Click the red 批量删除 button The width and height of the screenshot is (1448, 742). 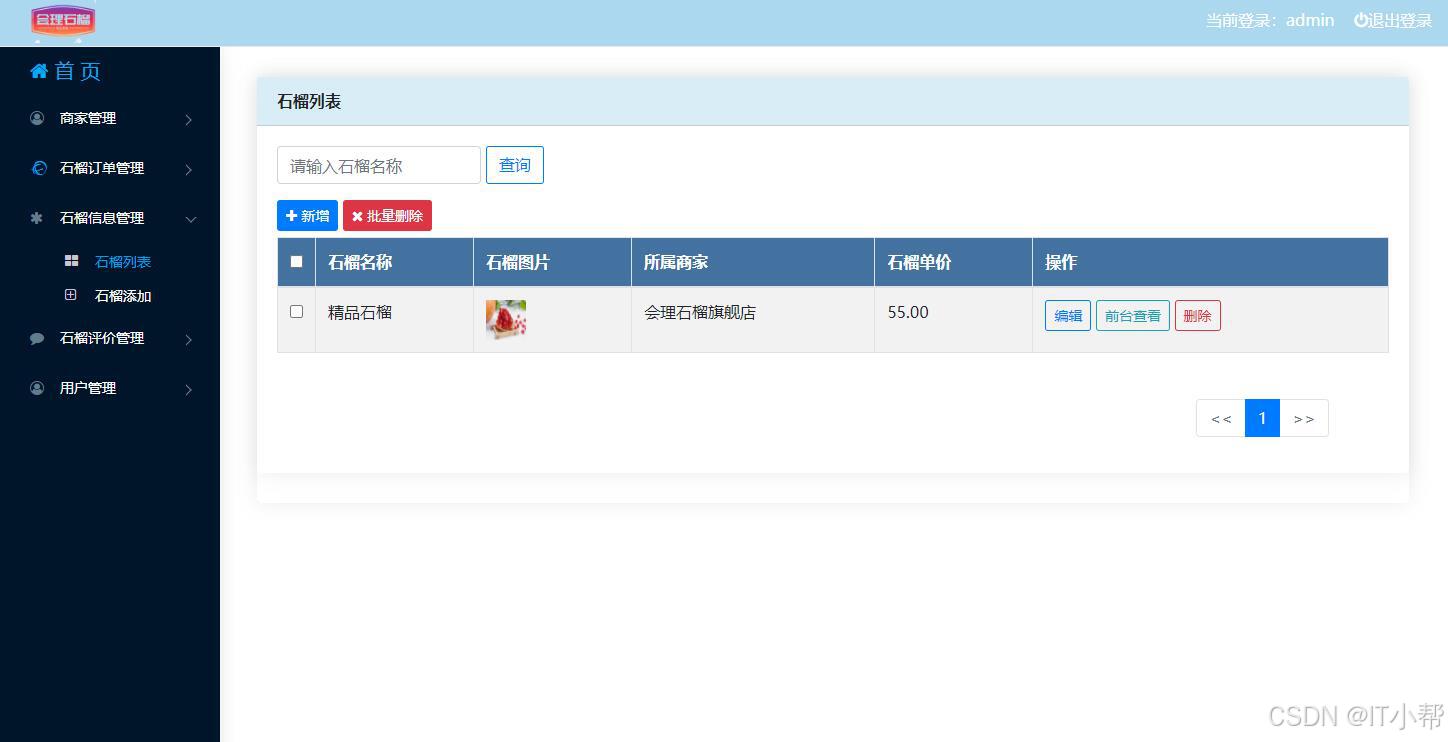pos(387,216)
